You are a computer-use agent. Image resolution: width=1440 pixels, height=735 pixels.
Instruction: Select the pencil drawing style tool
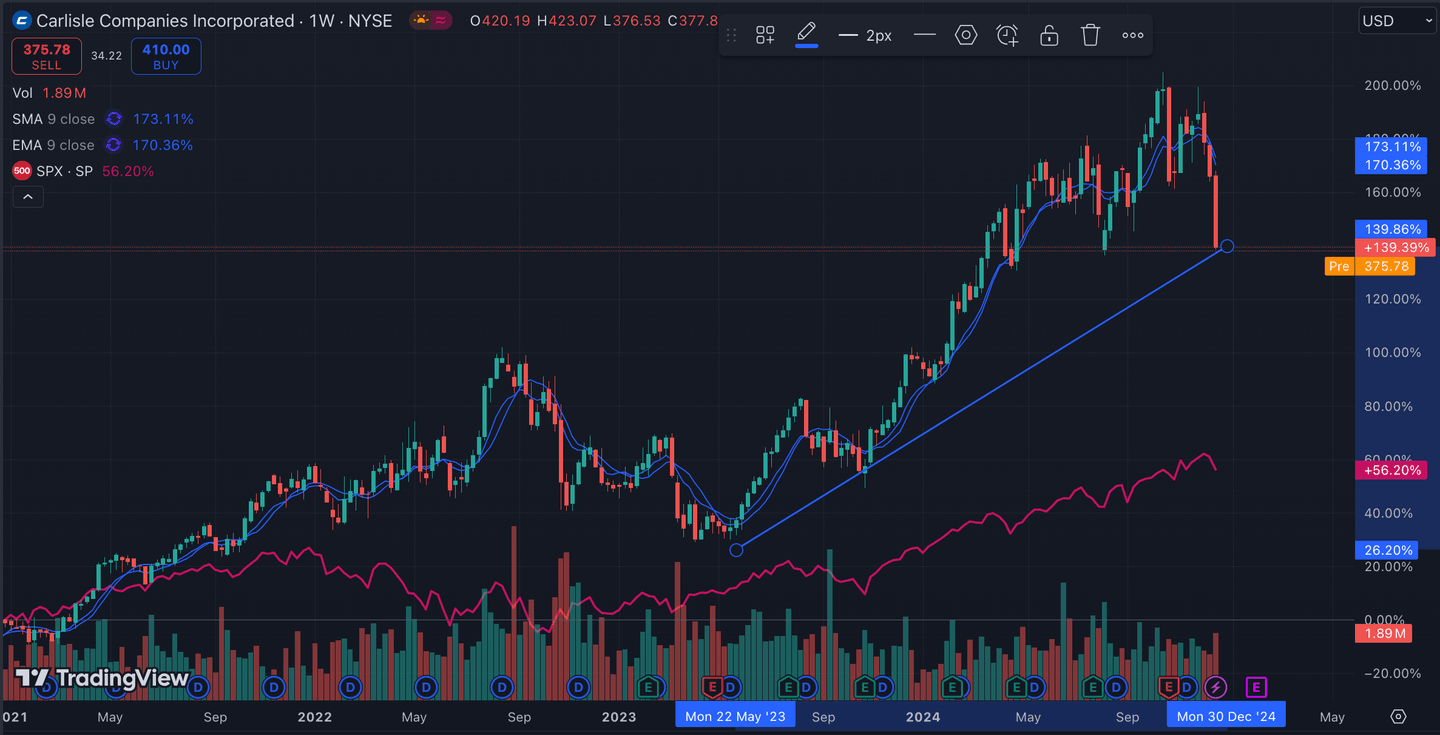coord(807,34)
